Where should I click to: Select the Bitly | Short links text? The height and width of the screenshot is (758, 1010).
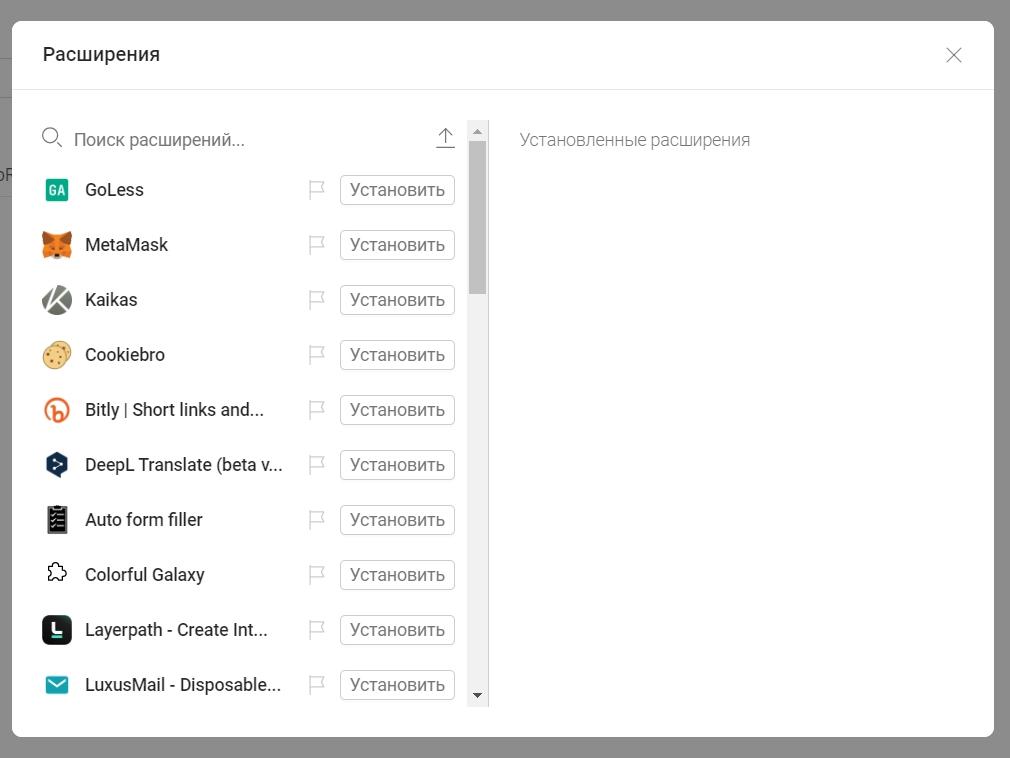coord(175,410)
